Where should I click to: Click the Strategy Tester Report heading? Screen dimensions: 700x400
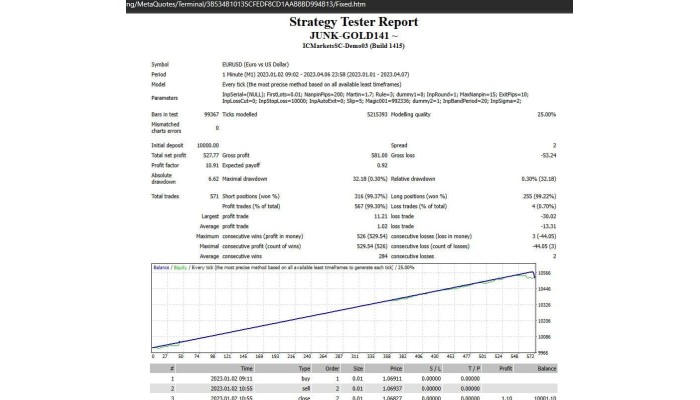(349, 21)
